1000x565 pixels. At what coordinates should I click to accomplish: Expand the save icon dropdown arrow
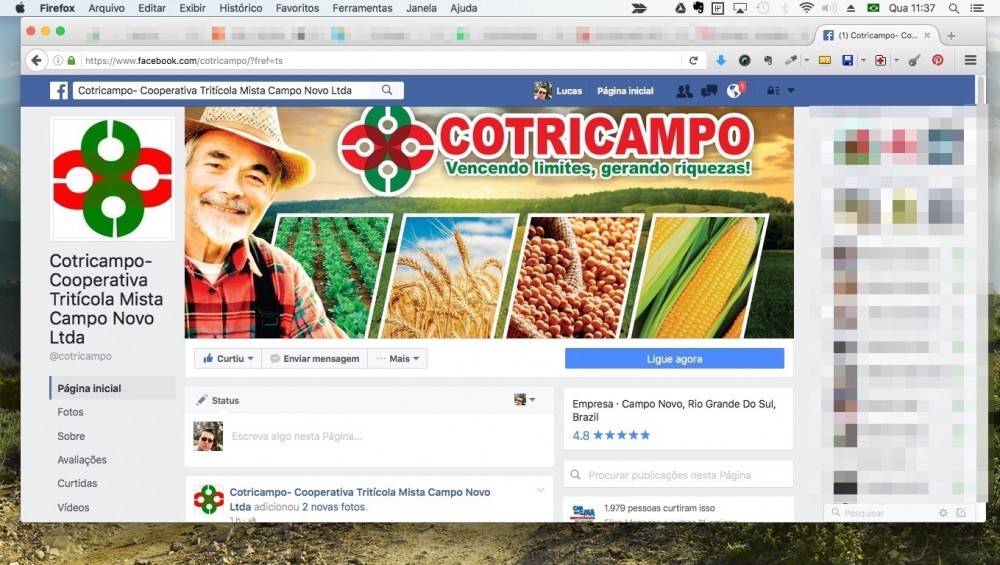pyautogui.click(x=863, y=61)
